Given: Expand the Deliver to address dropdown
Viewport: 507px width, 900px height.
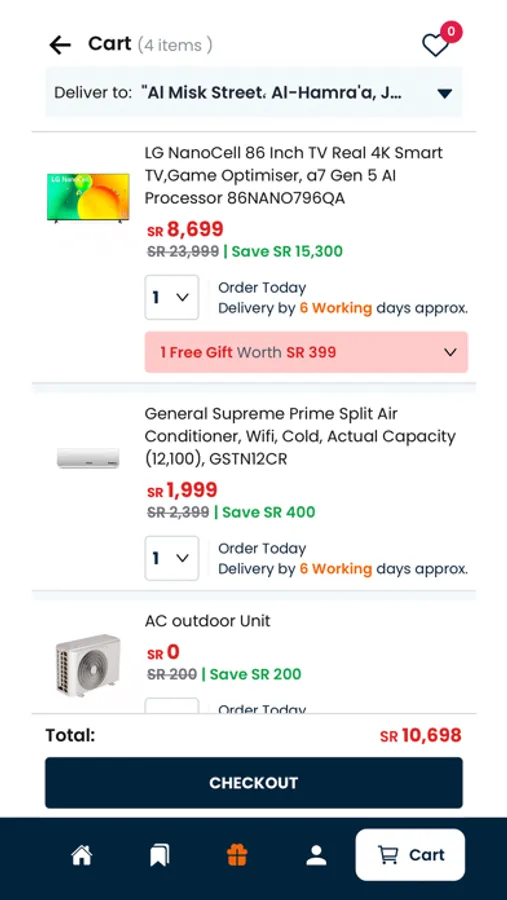Looking at the screenshot, I should click(254, 92).
